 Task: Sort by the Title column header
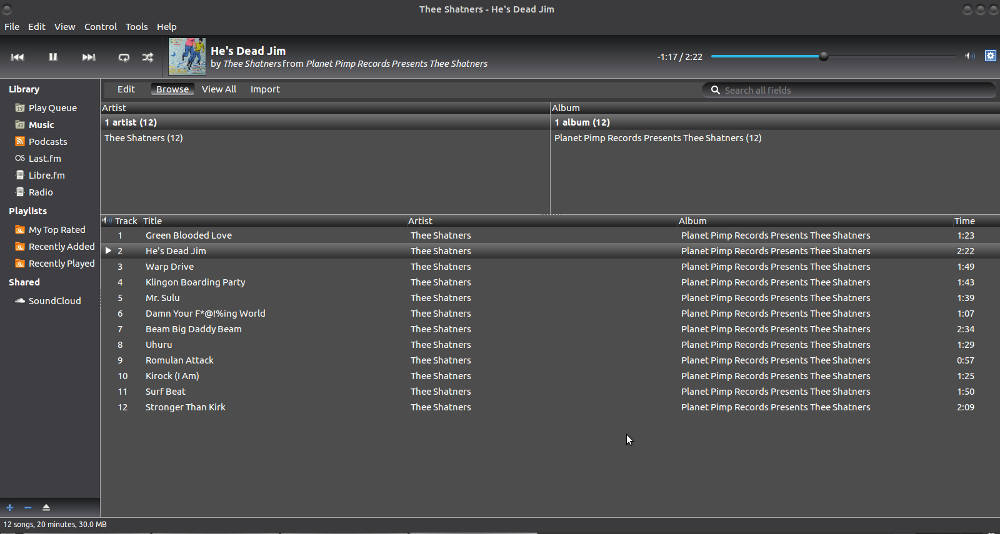[x=274, y=221]
